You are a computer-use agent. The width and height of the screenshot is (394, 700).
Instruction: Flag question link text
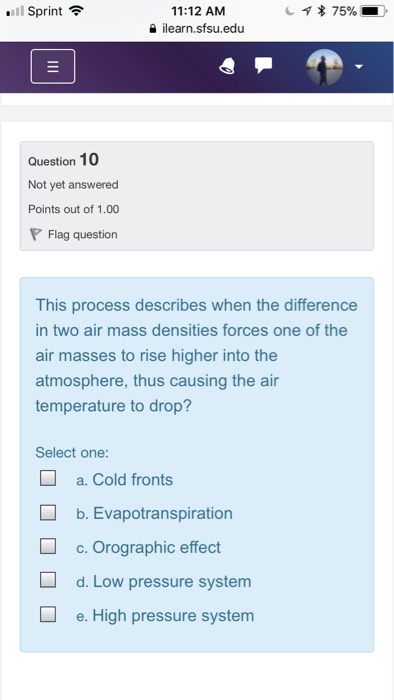(83, 234)
